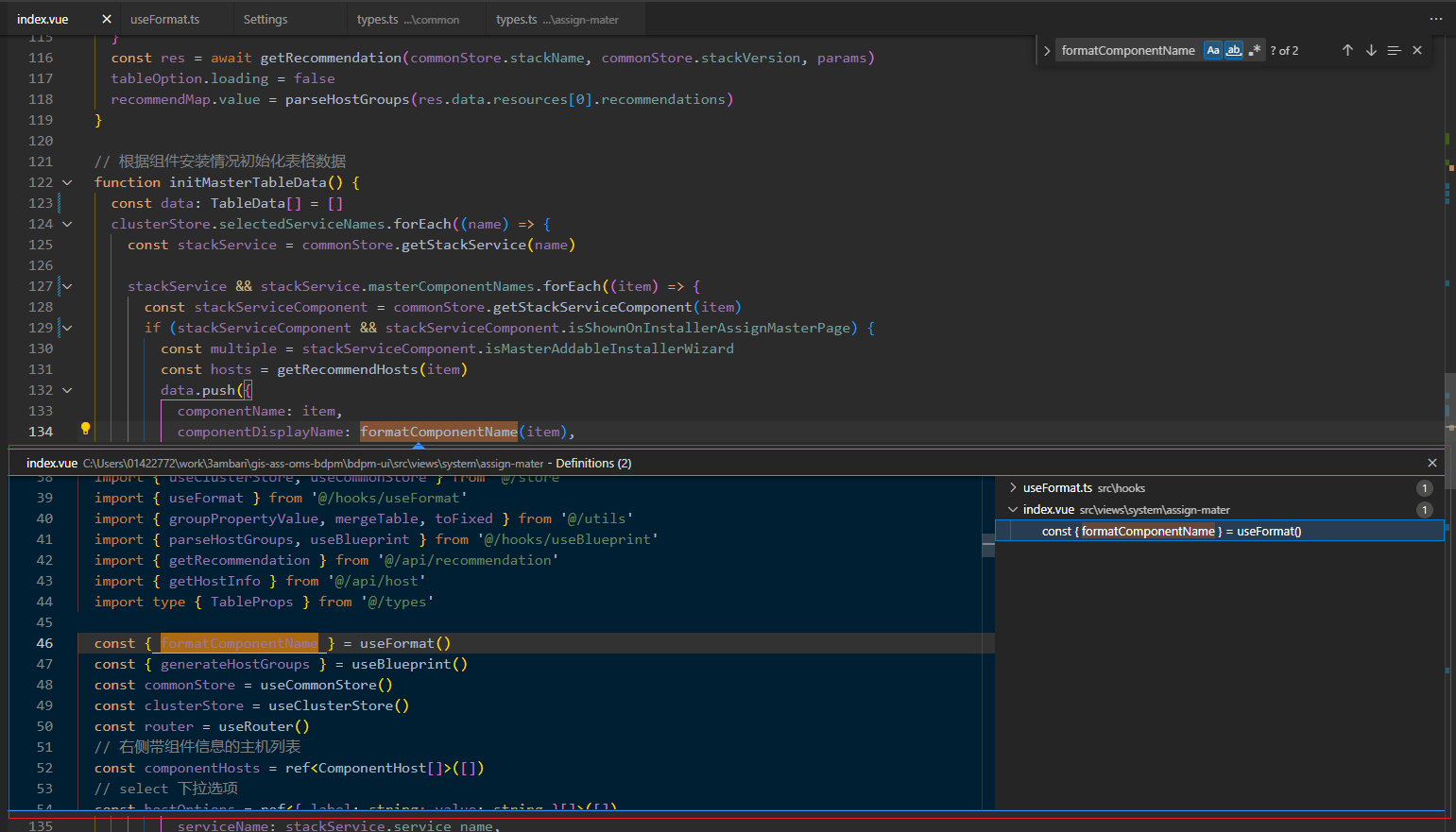The image size is (1456, 832).
Task: Collapse fold at line 129
Action: (67, 328)
